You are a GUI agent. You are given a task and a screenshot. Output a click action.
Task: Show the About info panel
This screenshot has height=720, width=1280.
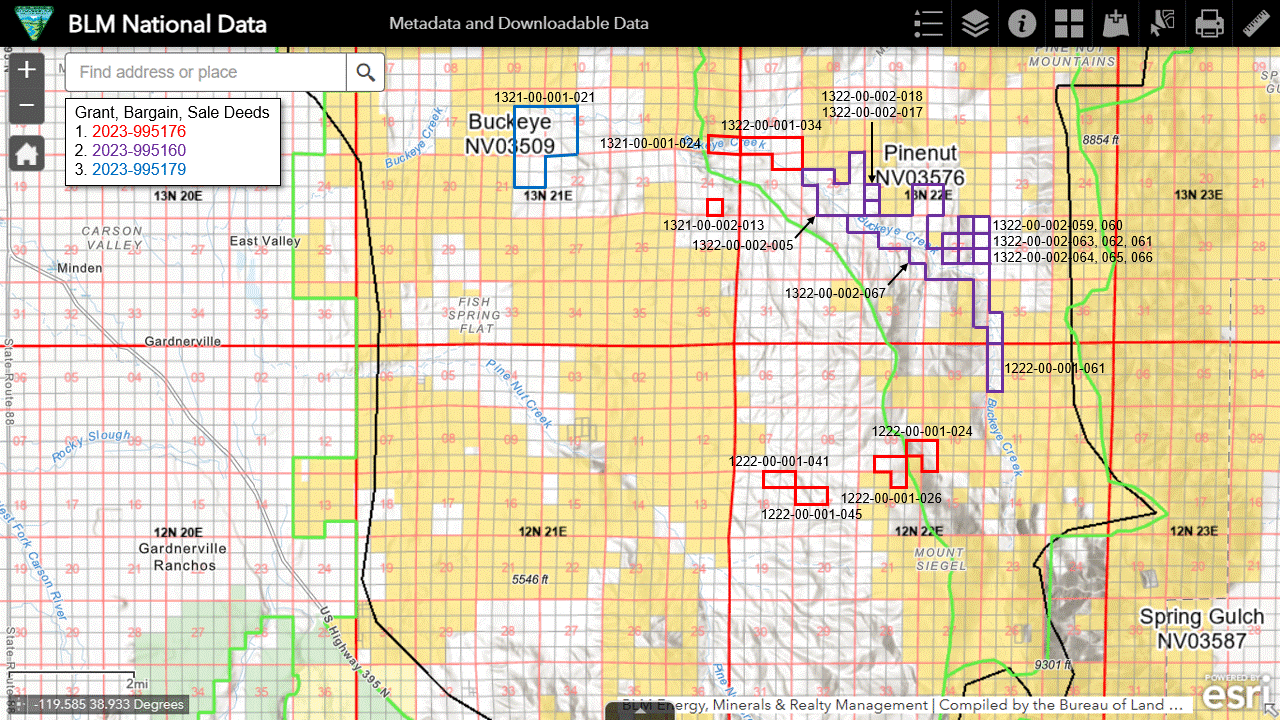(x=1021, y=23)
